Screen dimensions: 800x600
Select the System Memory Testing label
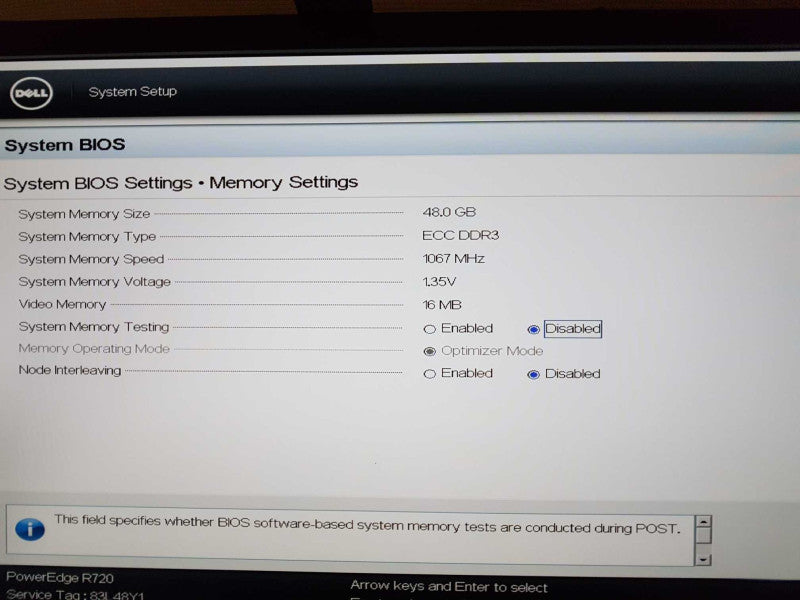coord(93,327)
